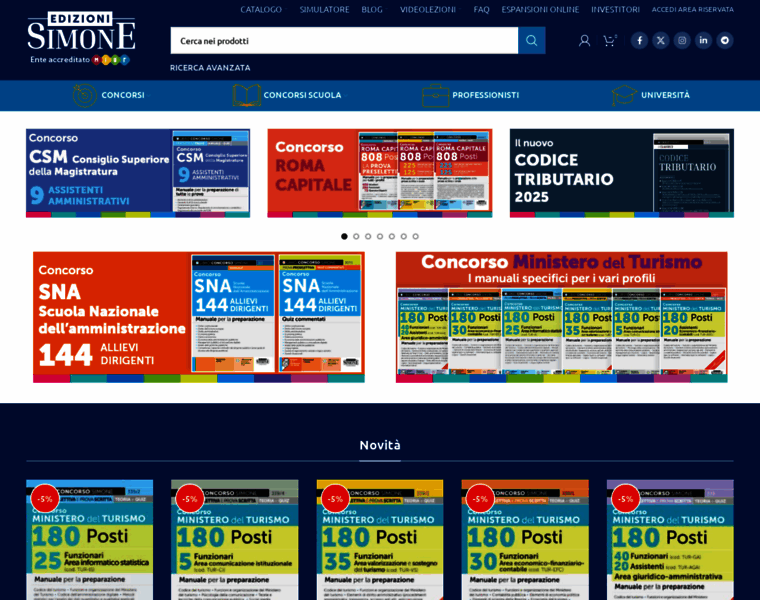760x600 pixels.
Task: Open Espansioni Online menu item
Action: coord(540,10)
